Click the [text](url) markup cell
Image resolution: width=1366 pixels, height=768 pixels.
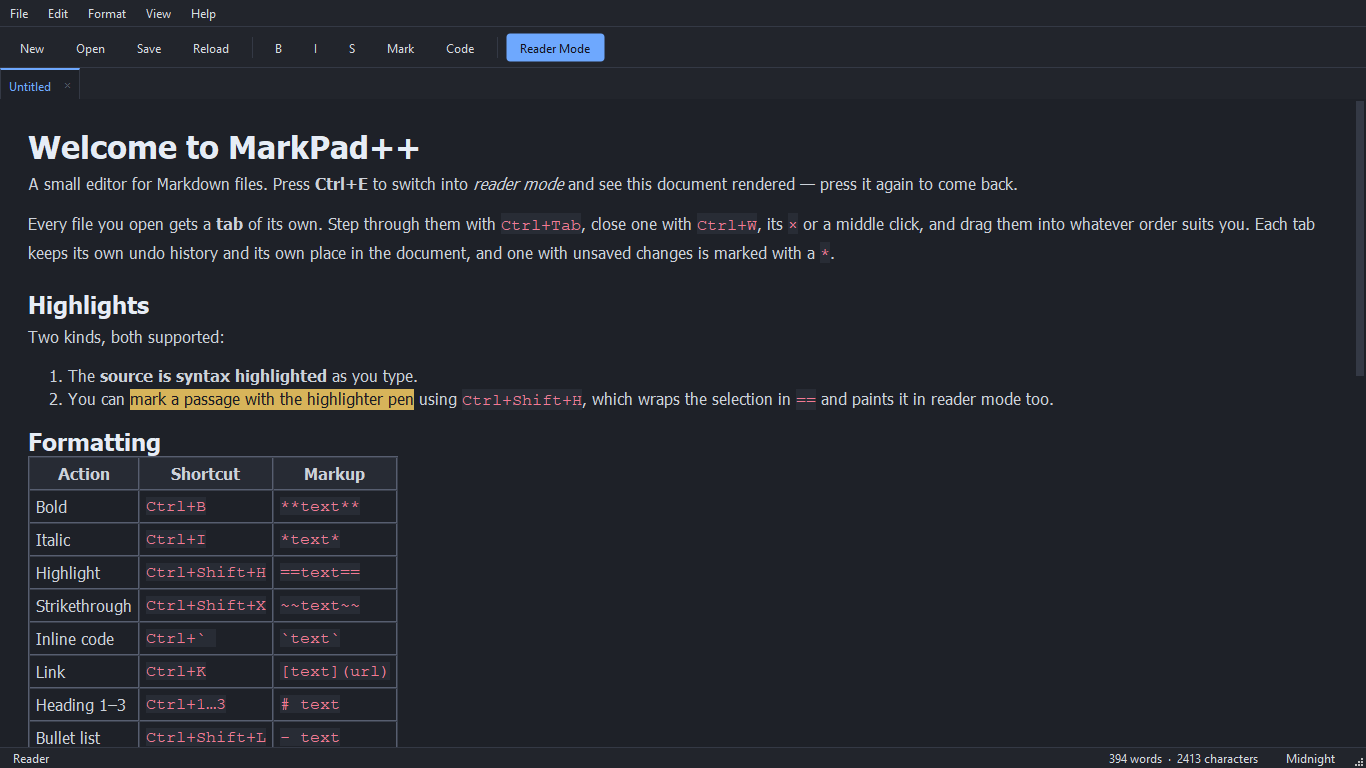[x=335, y=672]
